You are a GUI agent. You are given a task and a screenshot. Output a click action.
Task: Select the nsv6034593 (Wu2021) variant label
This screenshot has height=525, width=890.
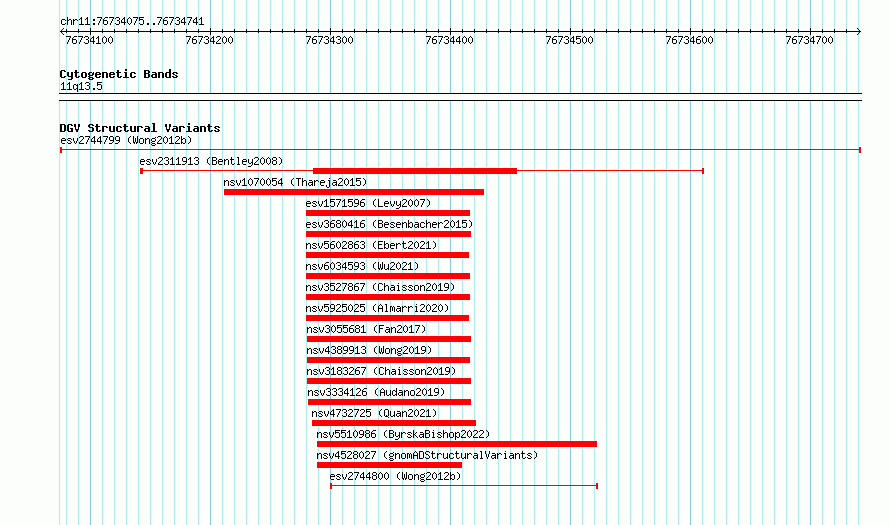tap(362, 266)
